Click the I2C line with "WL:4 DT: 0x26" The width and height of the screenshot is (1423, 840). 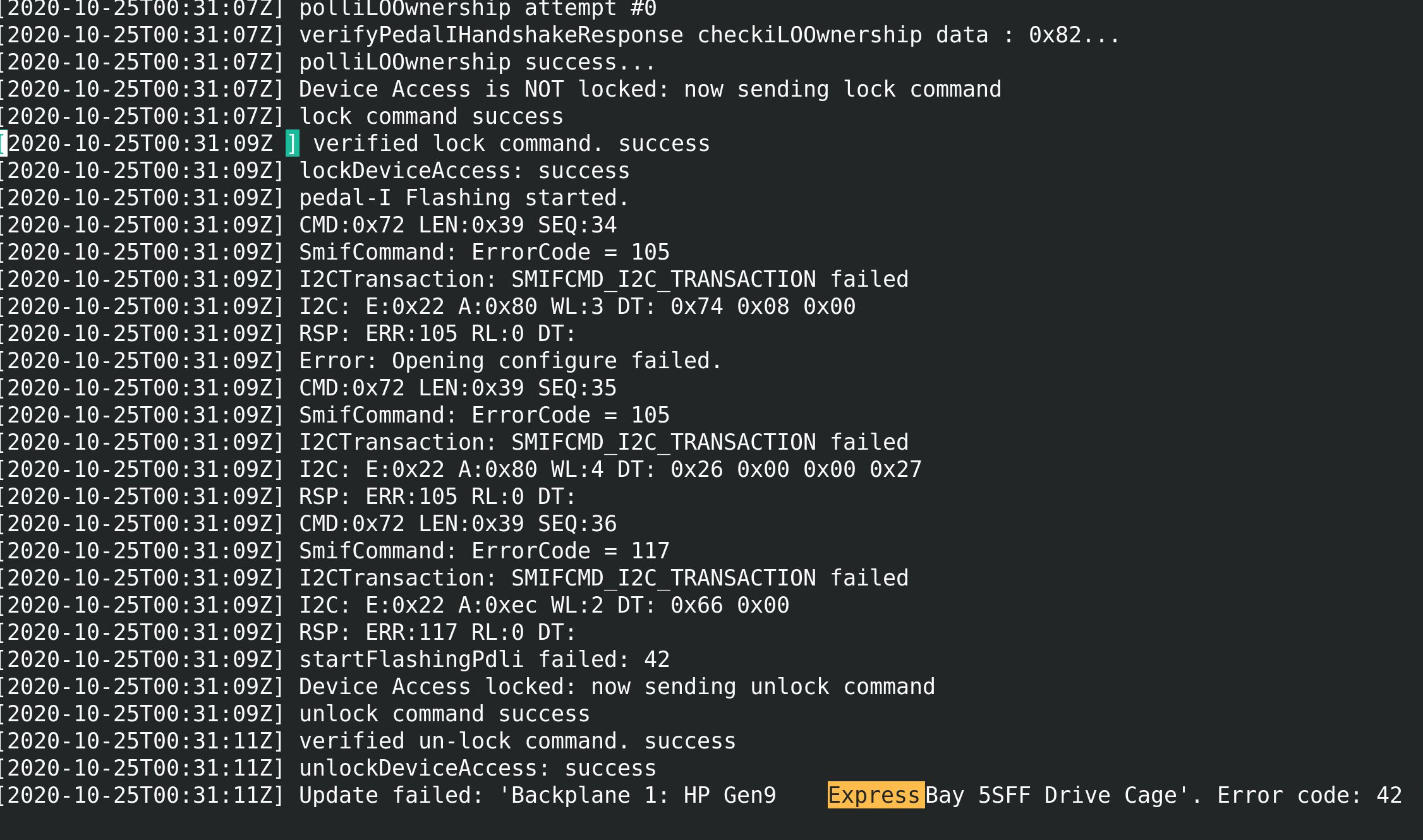coord(610,469)
